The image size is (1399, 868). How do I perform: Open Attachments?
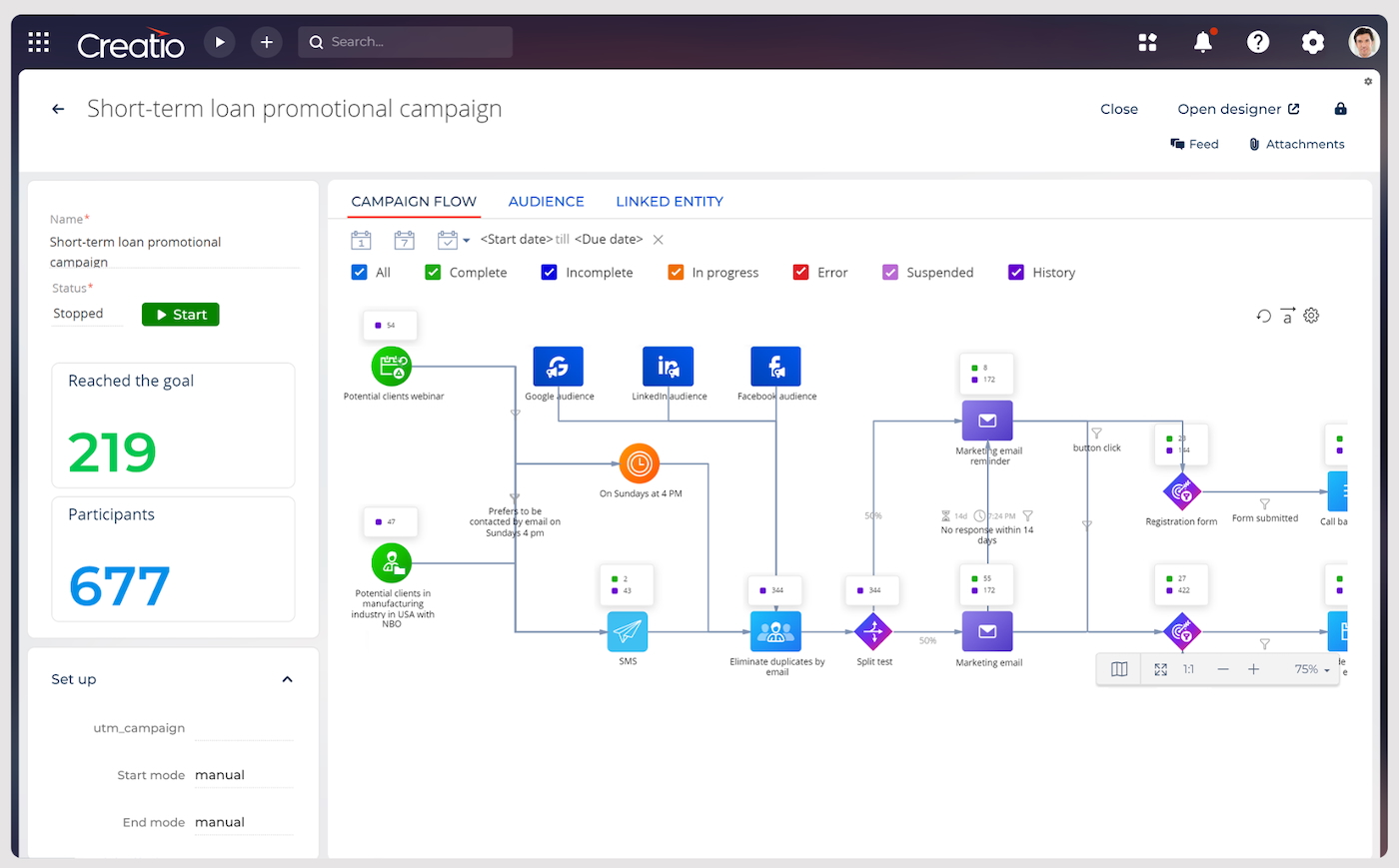1296,144
